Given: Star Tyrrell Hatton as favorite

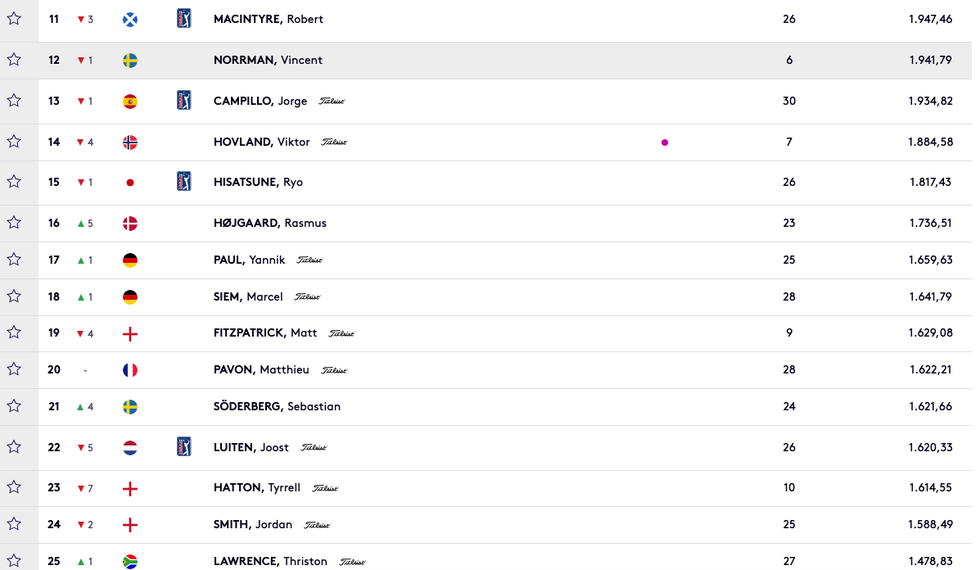Looking at the screenshot, I should tap(14, 488).
